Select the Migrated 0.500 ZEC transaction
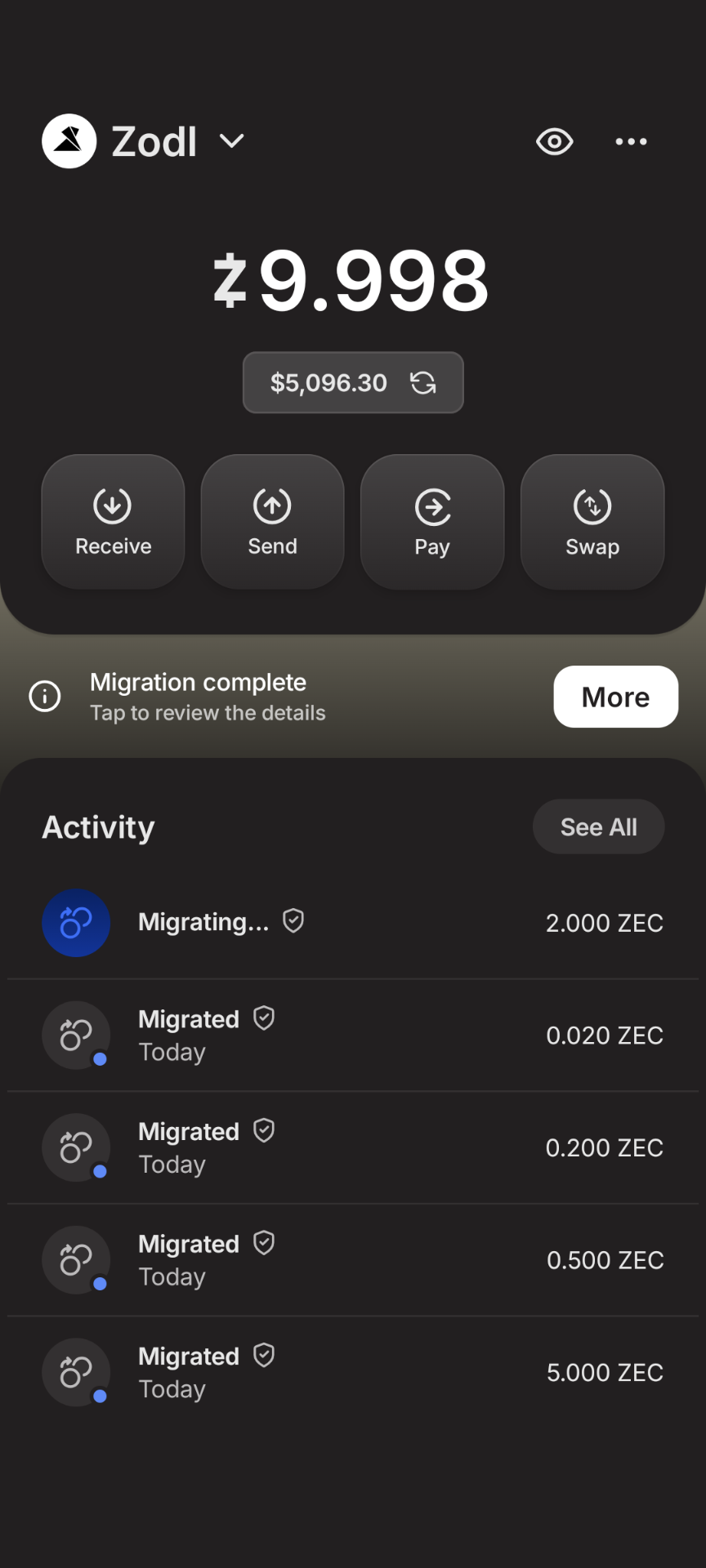The image size is (706, 1568). (x=353, y=1259)
